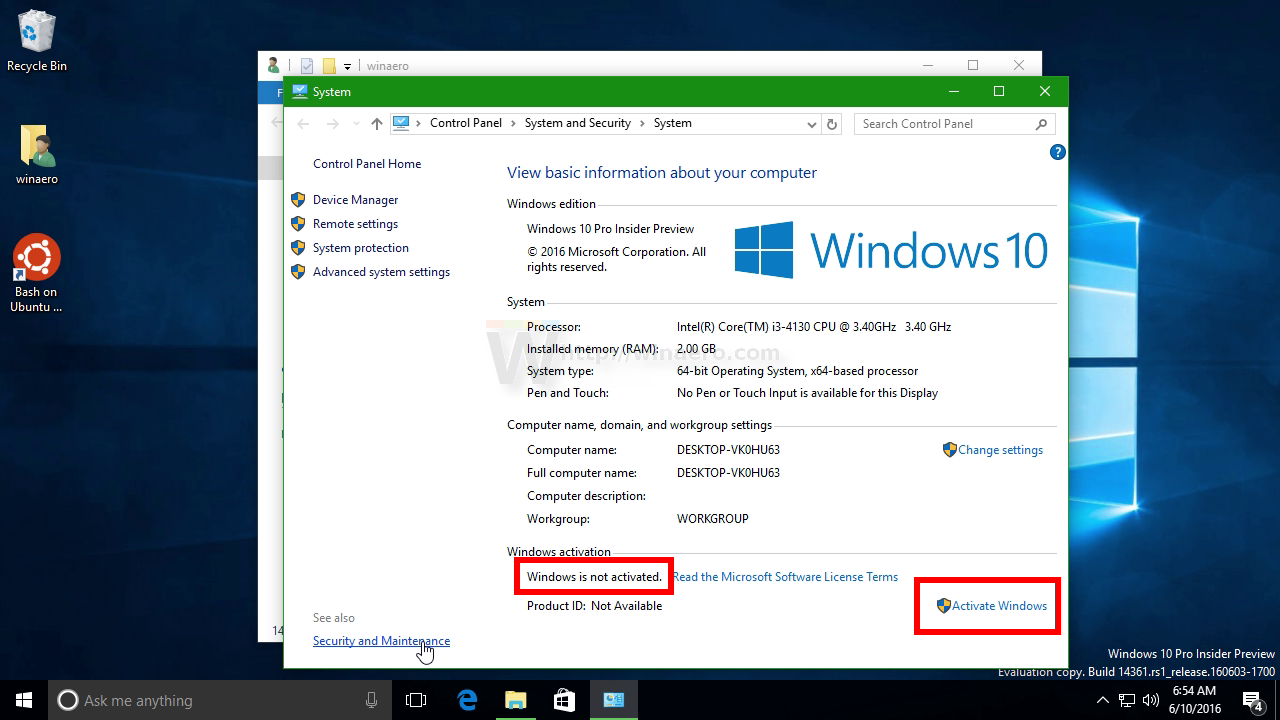Open Action Center from the system tray
Screen dimensions: 1280x720
pos(1251,700)
